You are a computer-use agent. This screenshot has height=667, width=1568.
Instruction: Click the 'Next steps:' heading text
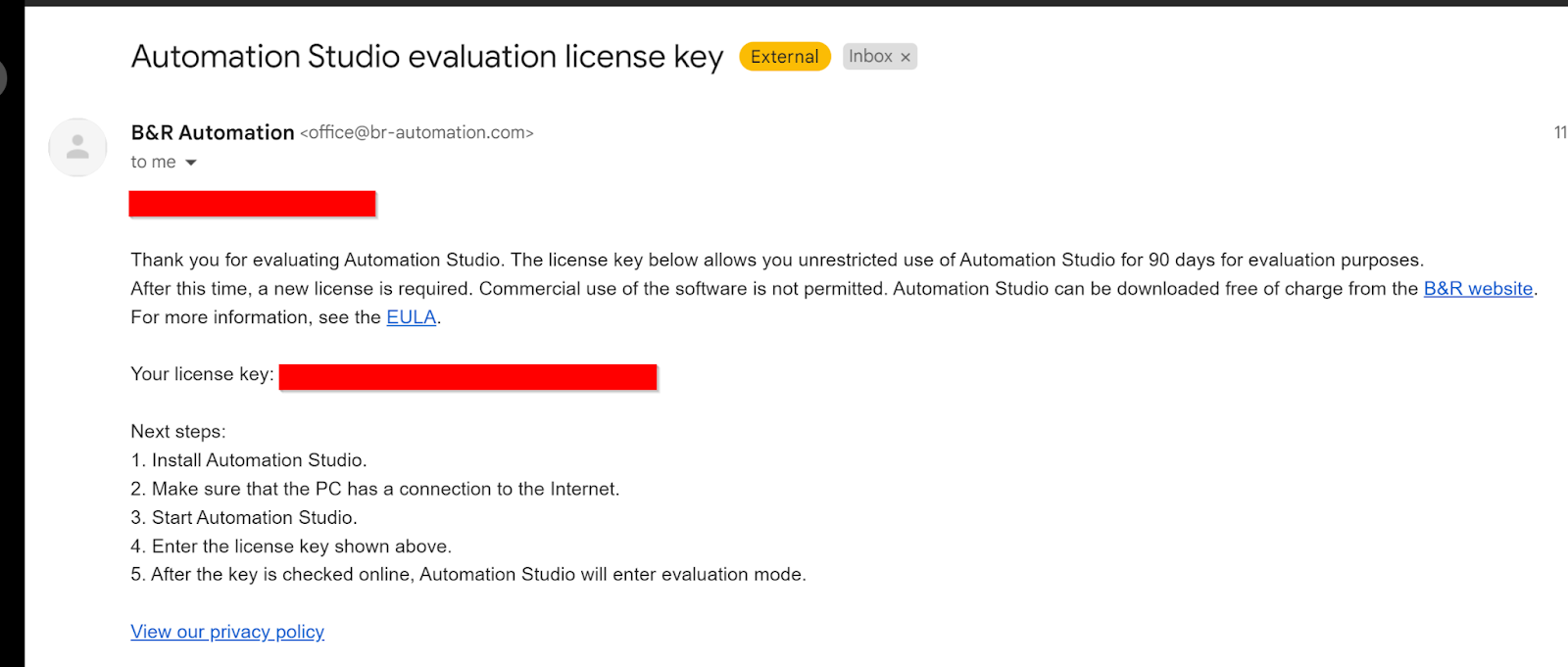pyautogui.click(x=178, y=432)
